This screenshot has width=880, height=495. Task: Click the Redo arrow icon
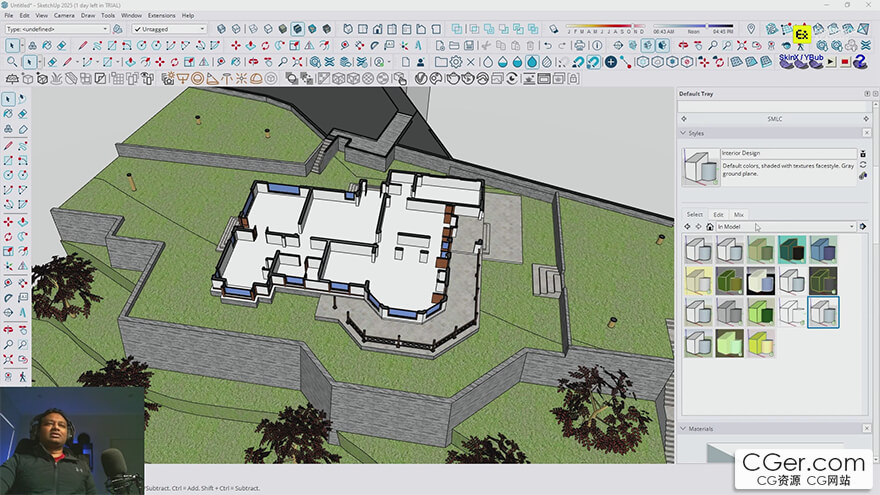[562, 45]
